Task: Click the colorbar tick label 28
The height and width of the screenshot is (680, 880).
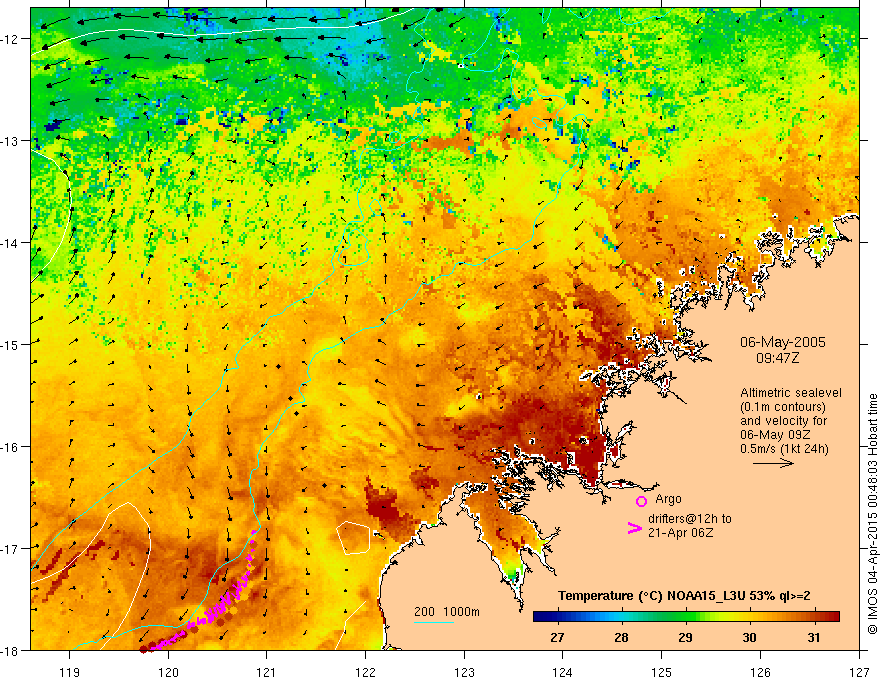Action: coord(621,637)
